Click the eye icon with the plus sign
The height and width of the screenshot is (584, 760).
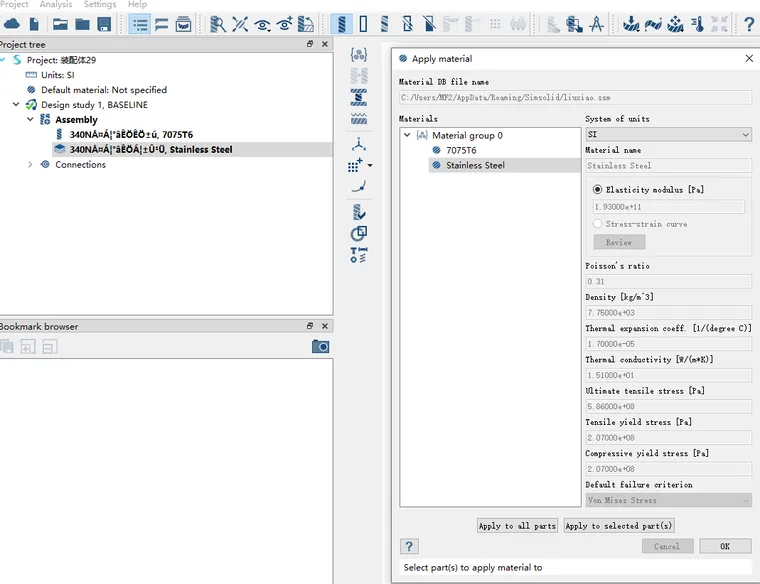tap(285, 24)
